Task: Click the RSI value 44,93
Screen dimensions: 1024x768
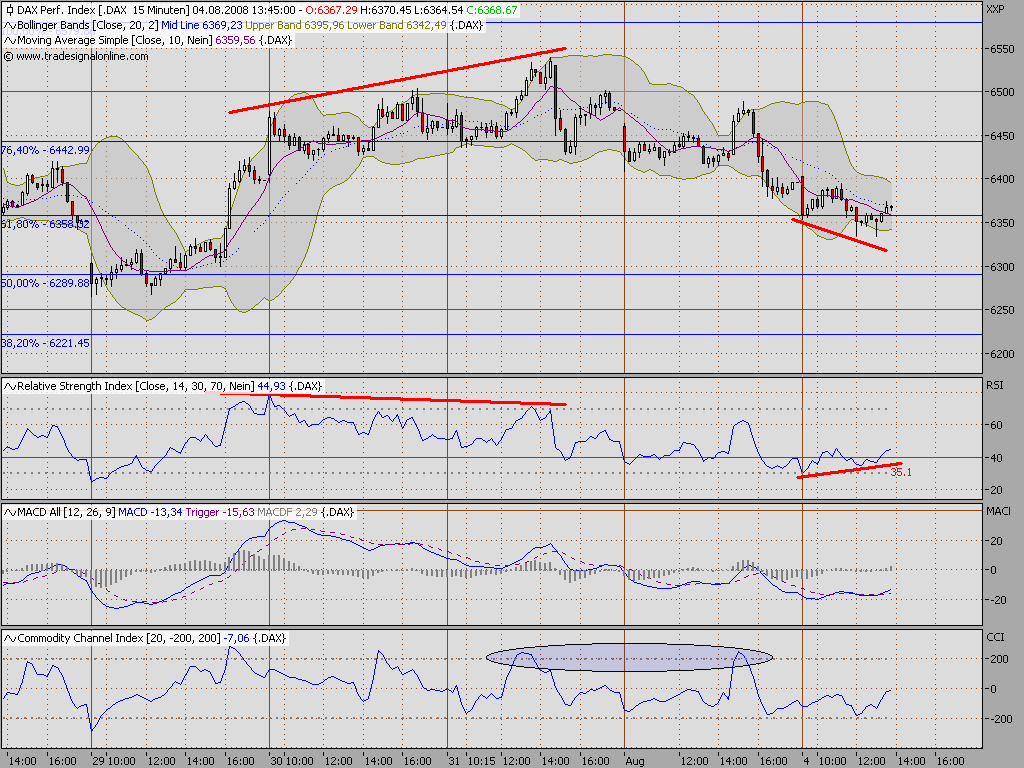Action: (272, 387)
